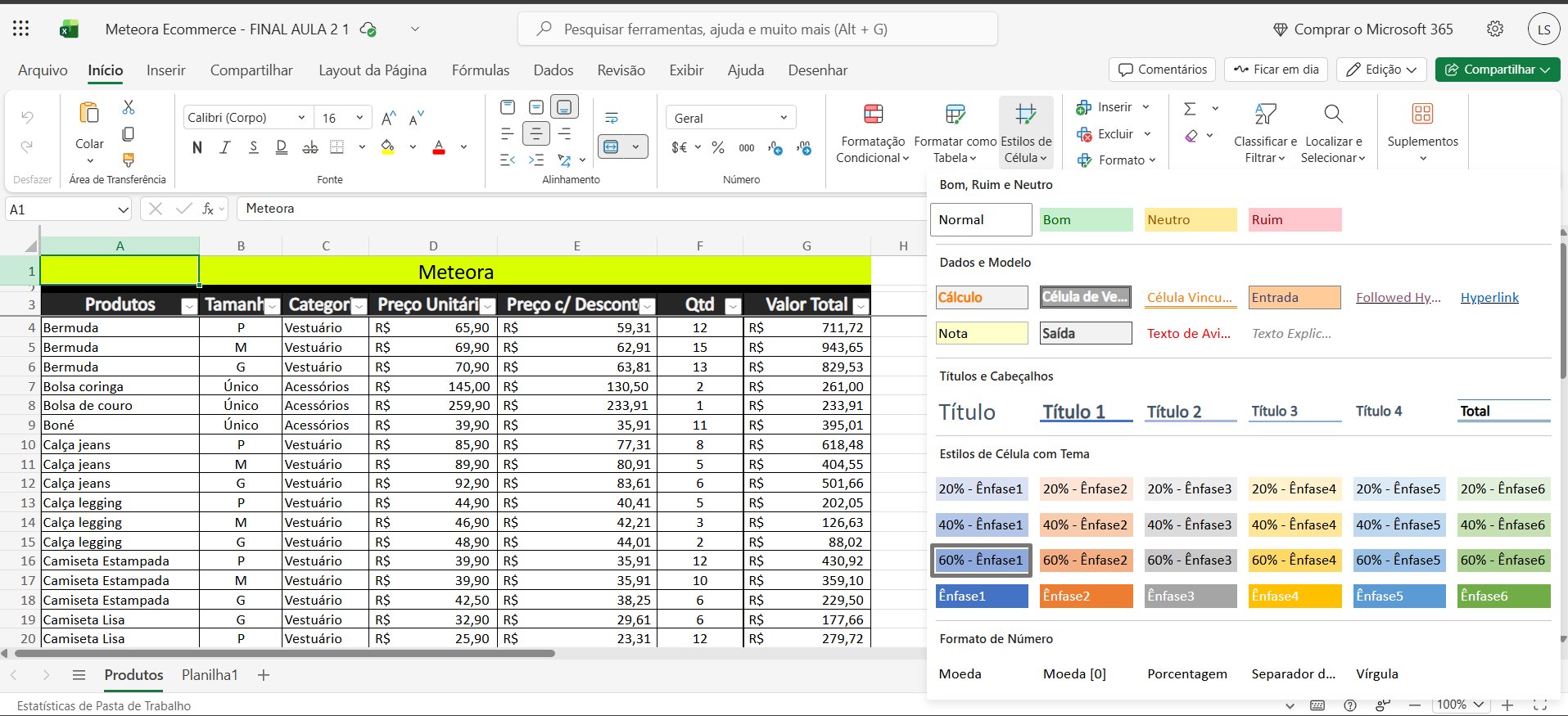Click the strikethrough text icon
The height and width of the screenshot is (716, 1568).
[310, 147]
